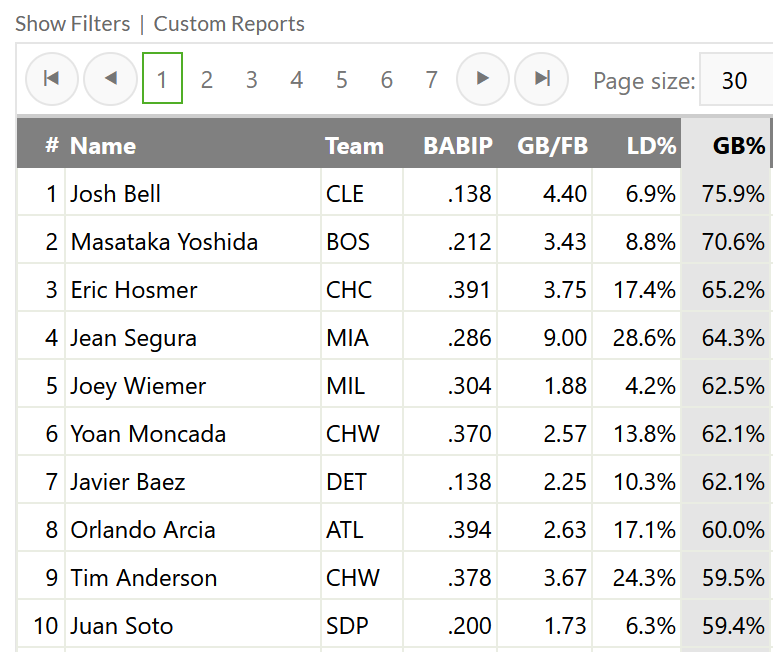
Task: Select the current page 1 button
Action: click(162, 80)
